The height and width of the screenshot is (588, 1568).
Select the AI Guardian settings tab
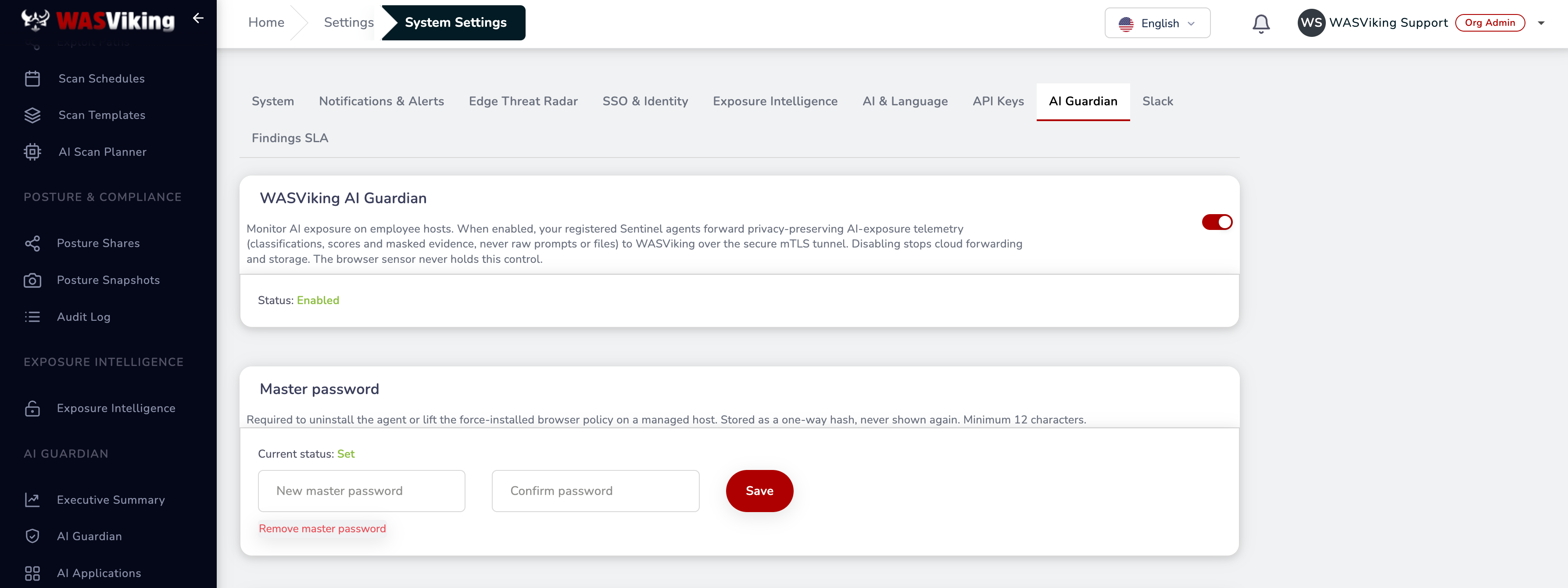1083,101
